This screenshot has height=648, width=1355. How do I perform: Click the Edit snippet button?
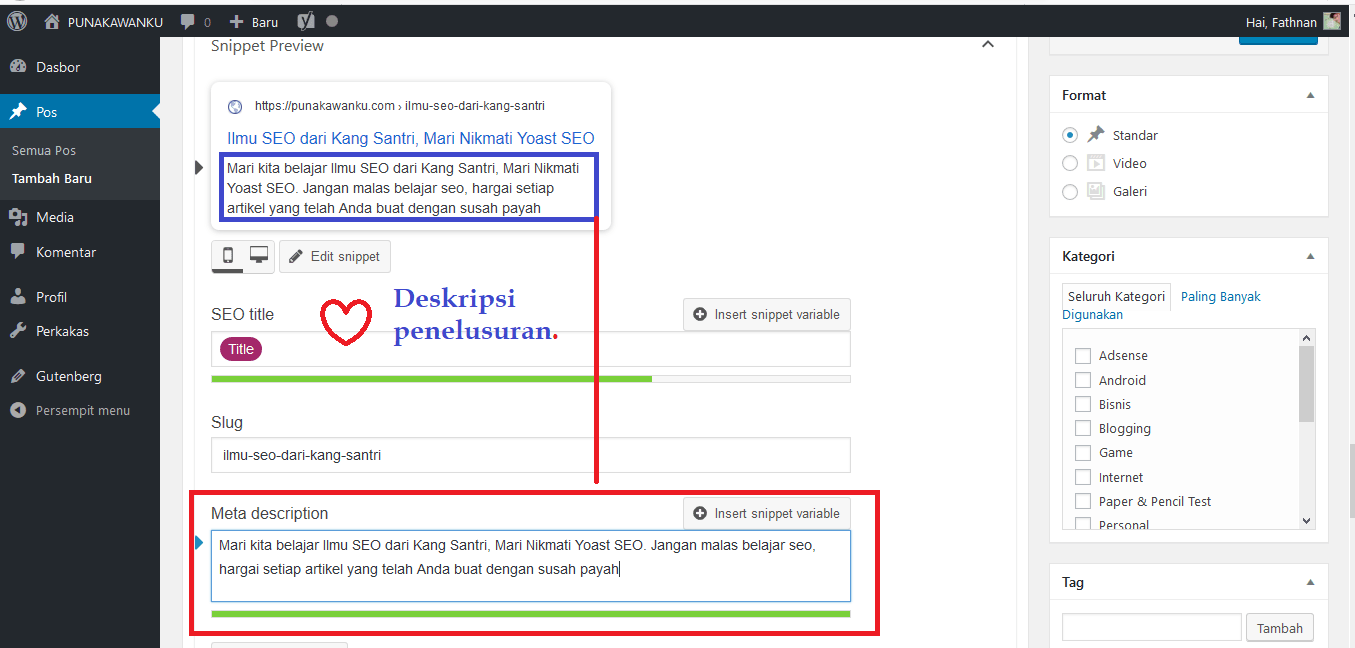[x=335, y=257]
